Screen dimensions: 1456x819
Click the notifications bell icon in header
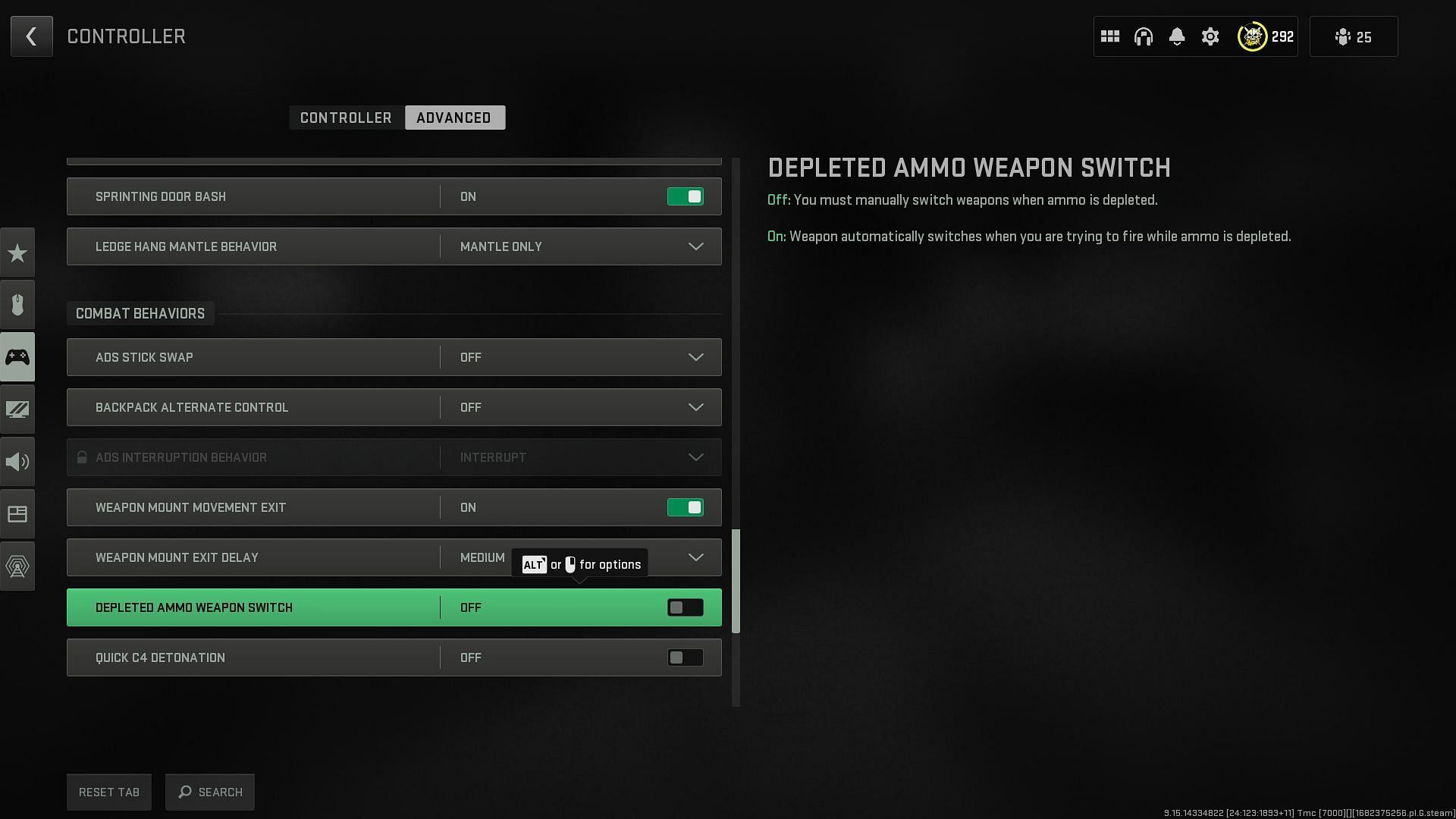[1177, 37]
